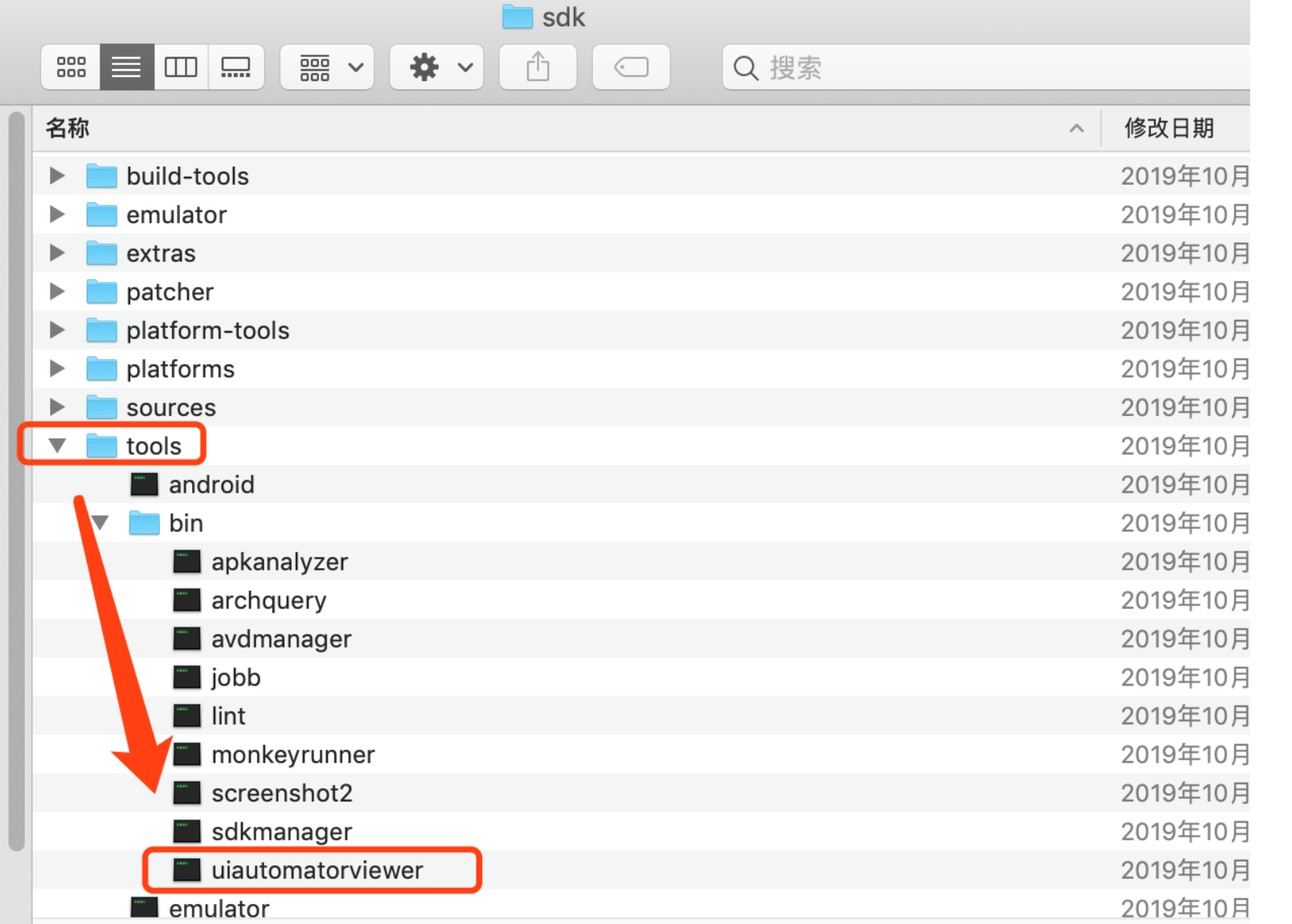Select the monkeyrunner executable file

pos(292,754)
